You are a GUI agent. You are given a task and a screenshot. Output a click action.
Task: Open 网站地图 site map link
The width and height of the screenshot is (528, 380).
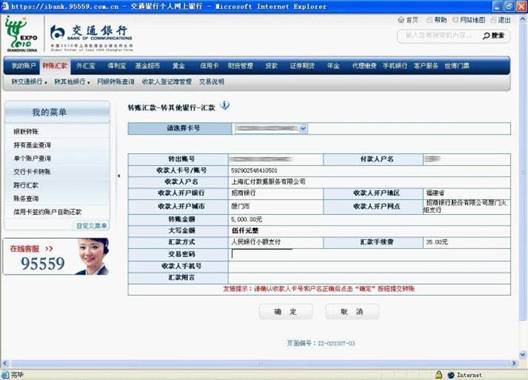(469, 20)
